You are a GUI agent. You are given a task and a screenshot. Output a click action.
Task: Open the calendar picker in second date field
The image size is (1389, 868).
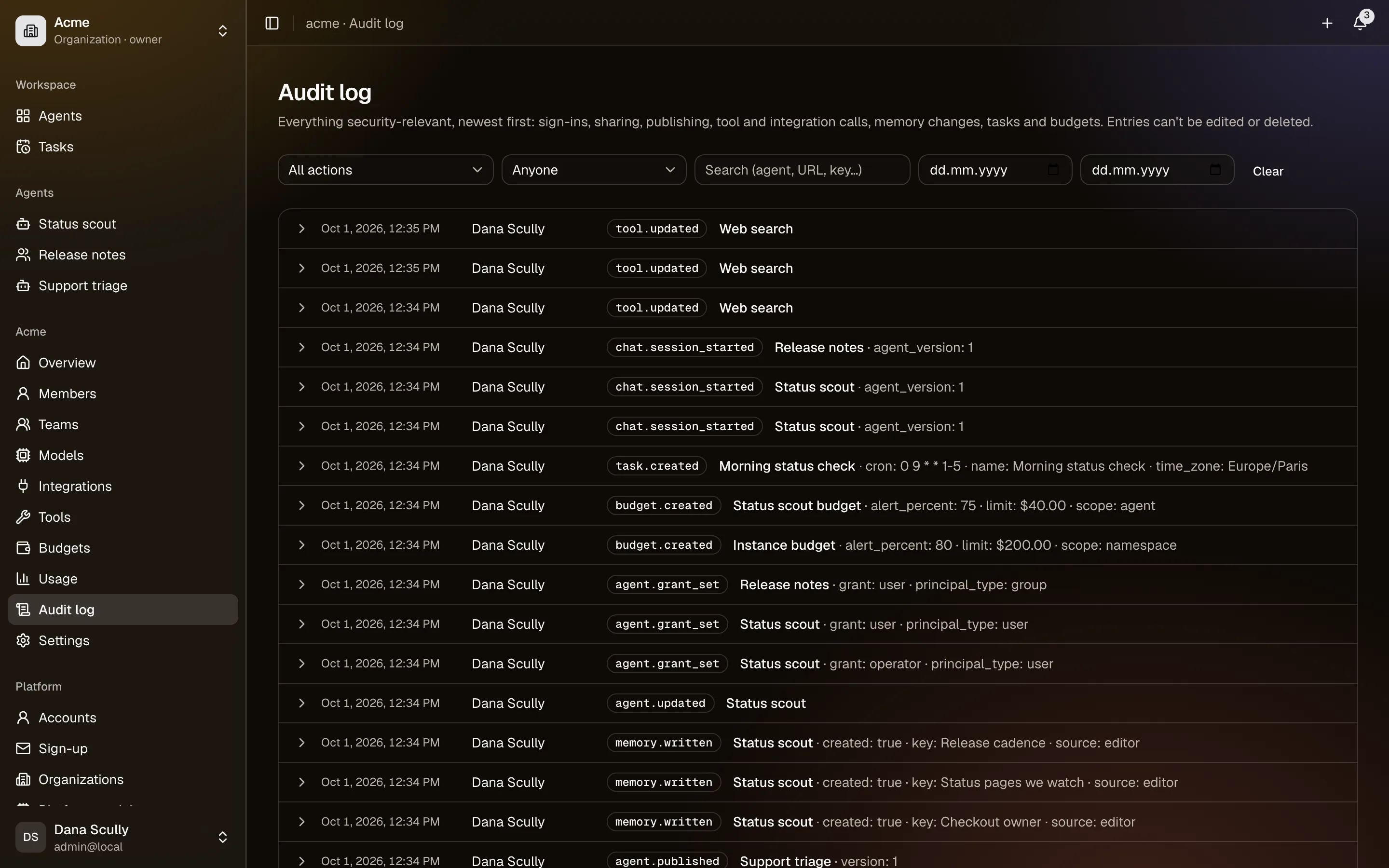(1215, 169)
